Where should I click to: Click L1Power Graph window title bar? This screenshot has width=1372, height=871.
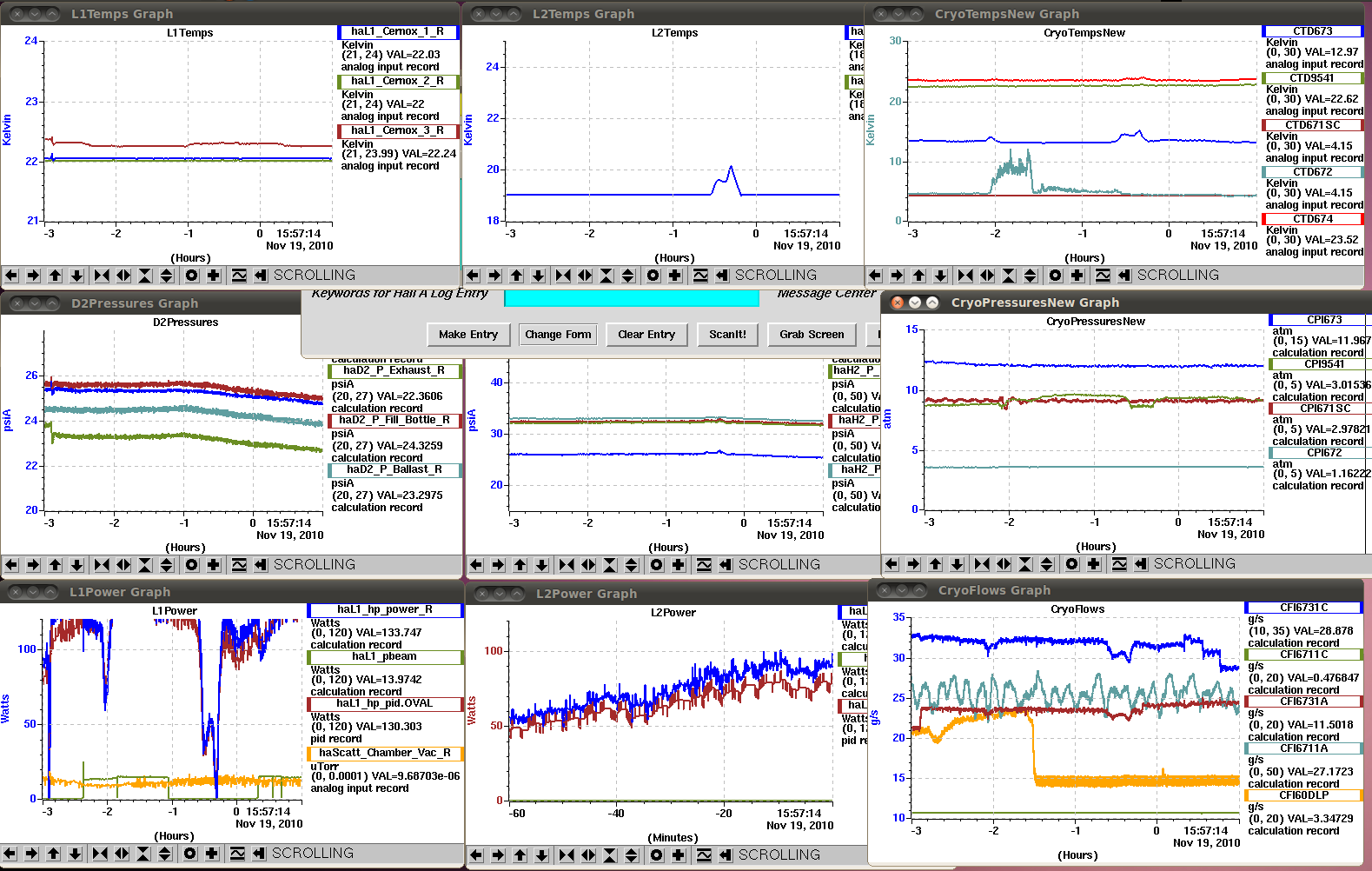tap(231, 592)
